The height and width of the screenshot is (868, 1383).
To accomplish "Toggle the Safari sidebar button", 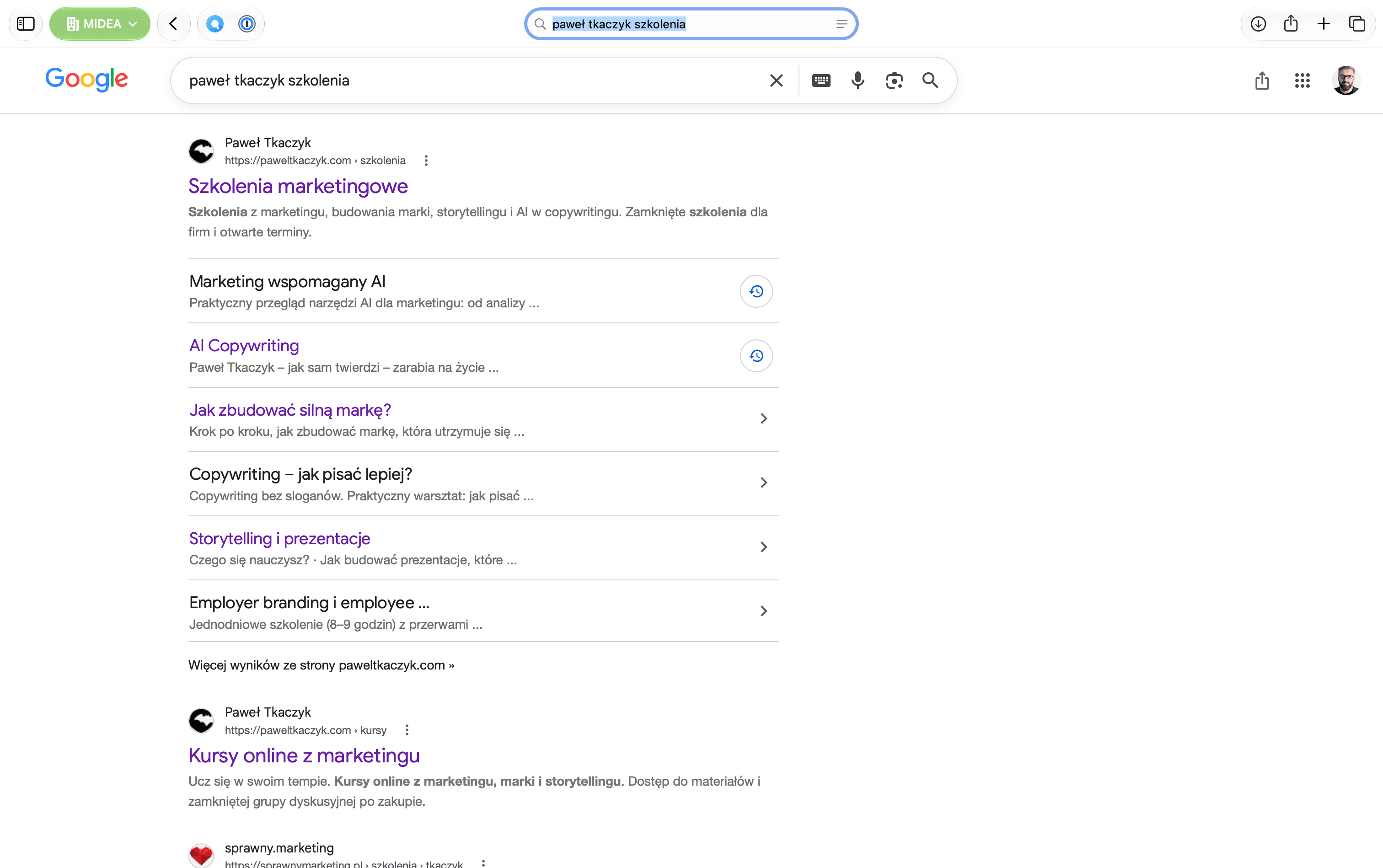I will click(x=26, y=24).
